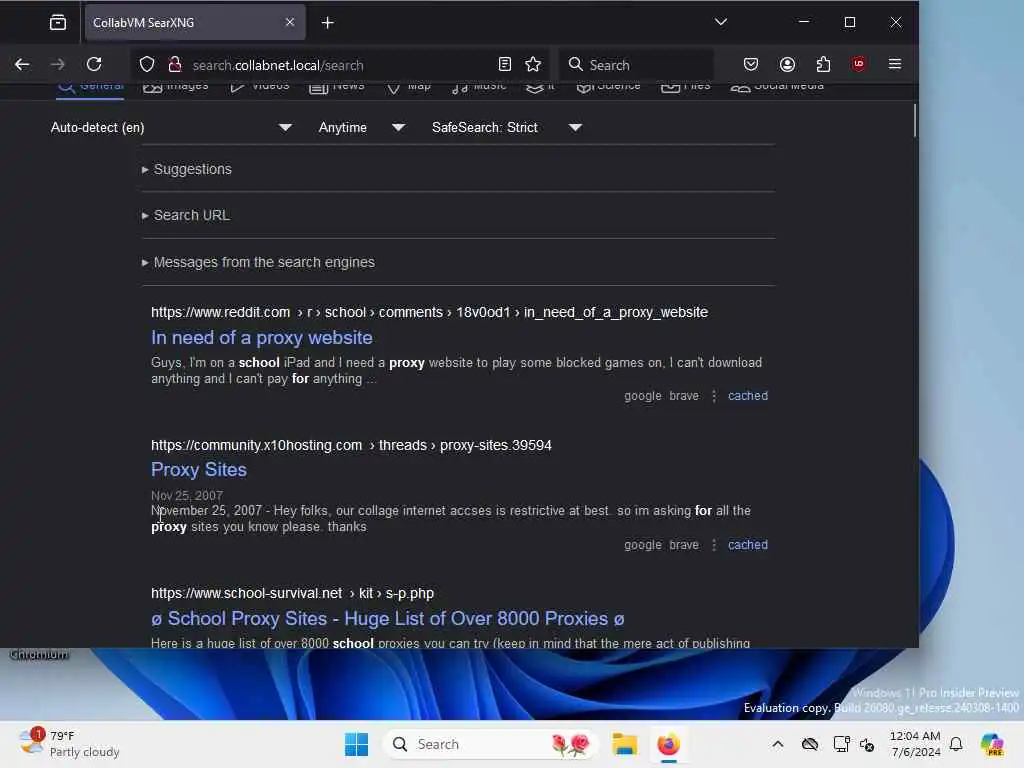Switch to the Images search tab
The width and height of the screenshot is (1024, 768).
[x=176, y=87]
